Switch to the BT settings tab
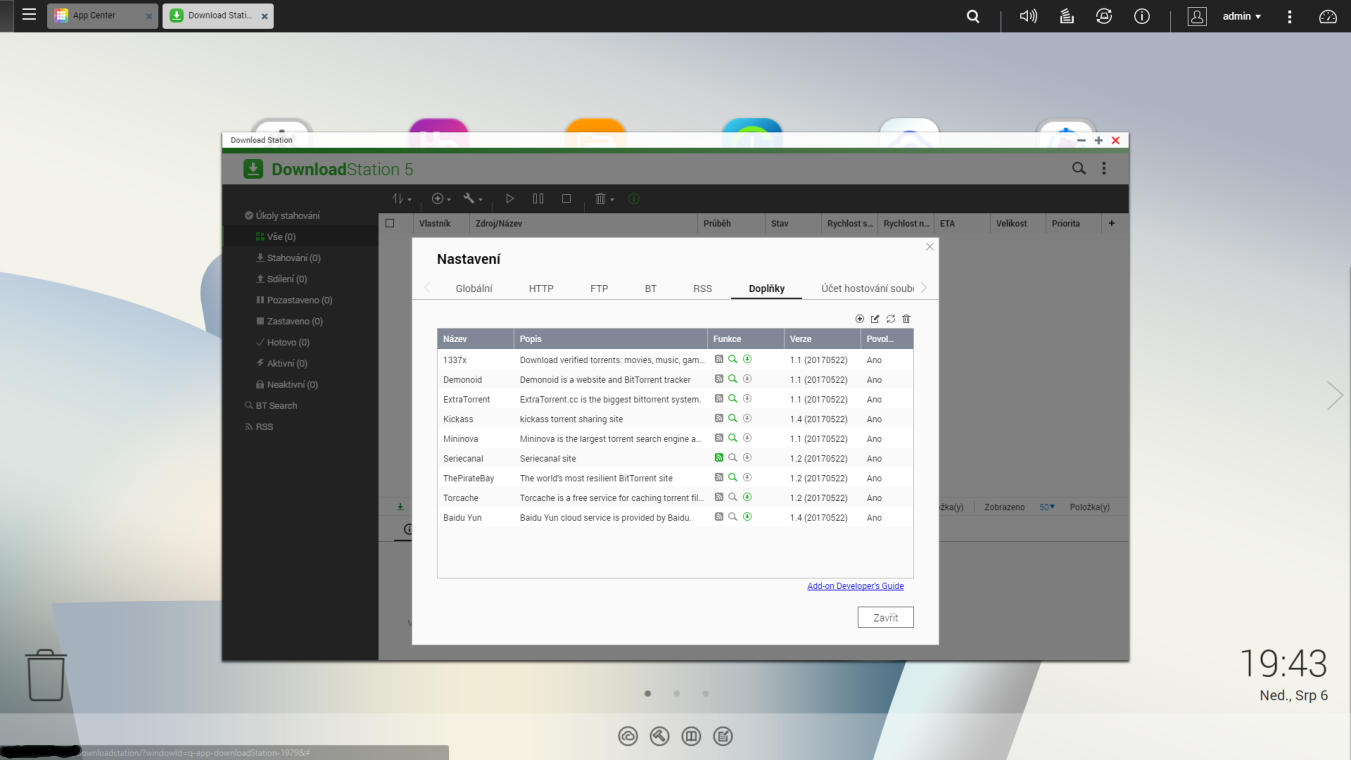Viewport: 1351px width, 760px height. (x=651, y=289)
